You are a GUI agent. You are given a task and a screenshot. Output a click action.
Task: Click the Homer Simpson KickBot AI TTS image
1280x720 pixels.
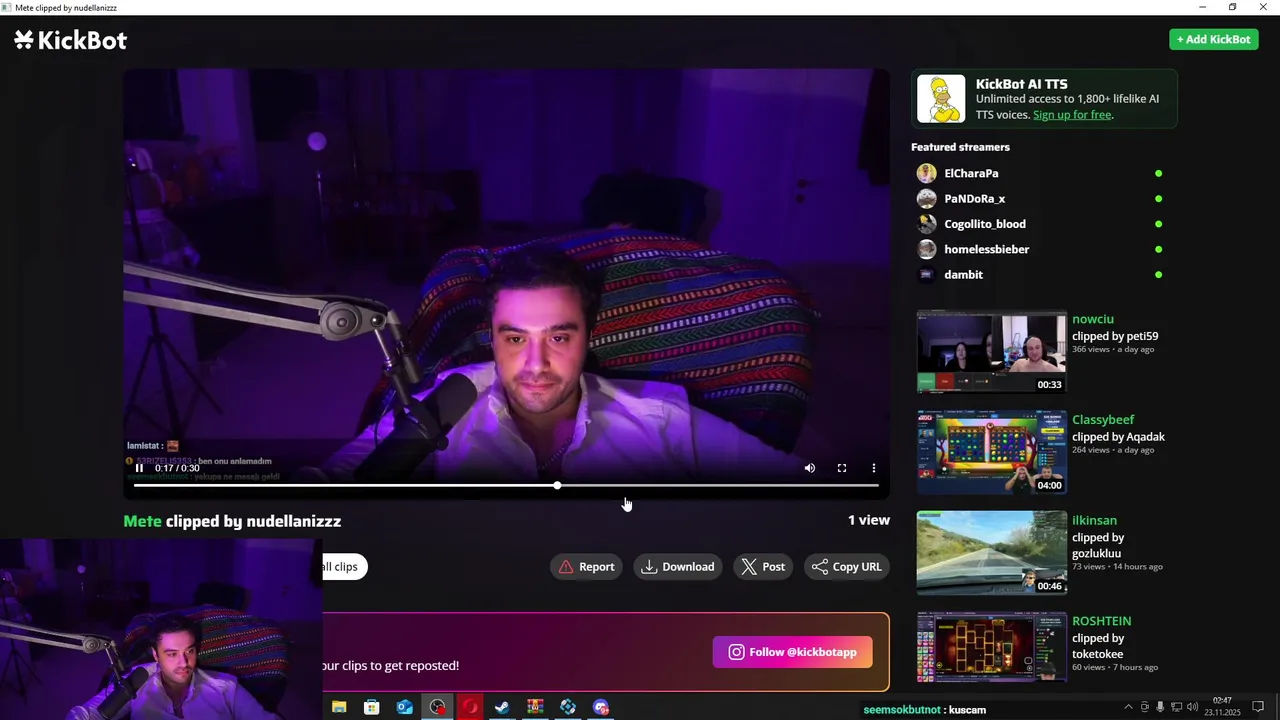point(941,99)
